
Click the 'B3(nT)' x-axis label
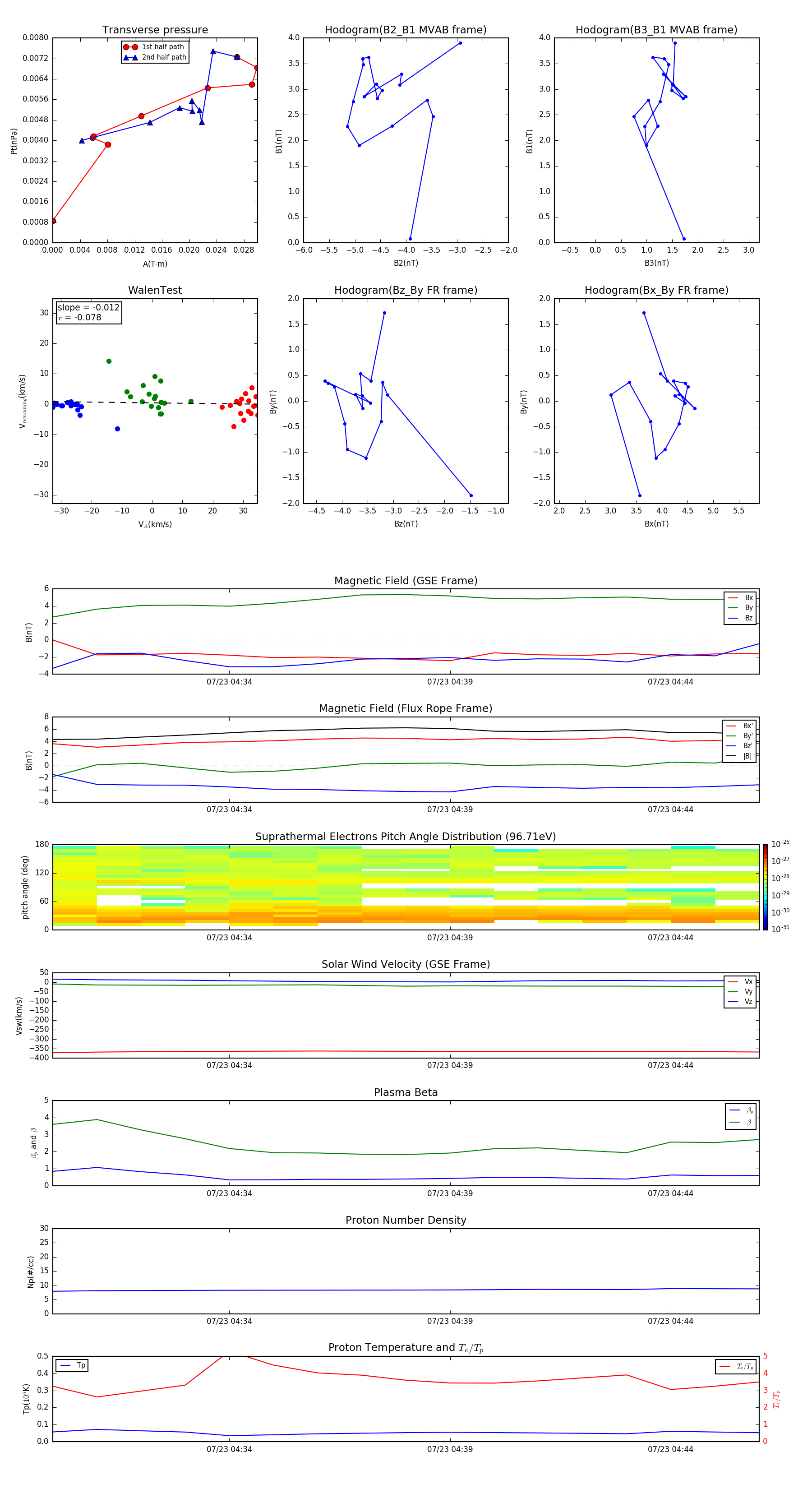[656, 263]
